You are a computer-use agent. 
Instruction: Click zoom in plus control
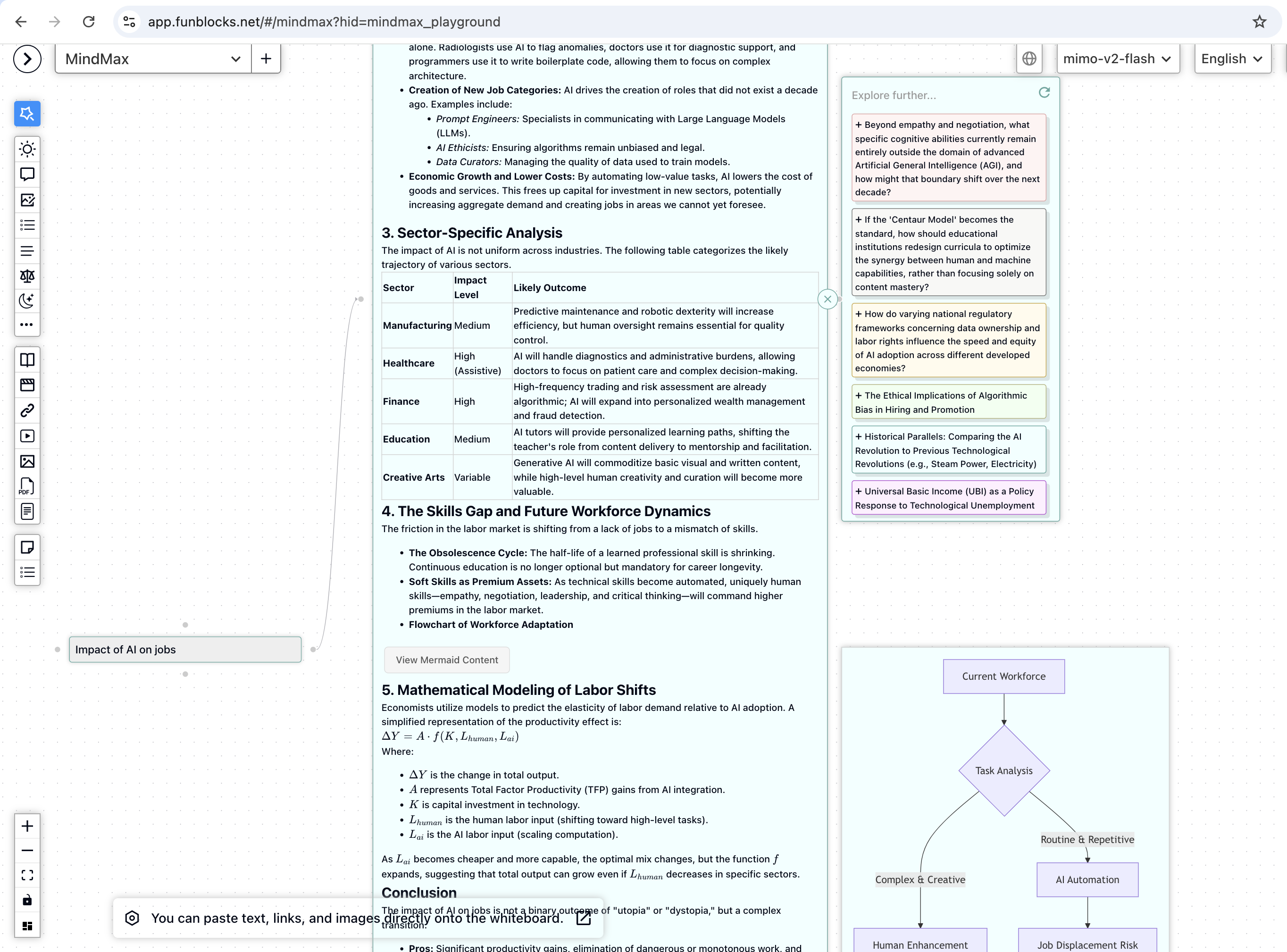pyautogui.click(x=27, y=826)
